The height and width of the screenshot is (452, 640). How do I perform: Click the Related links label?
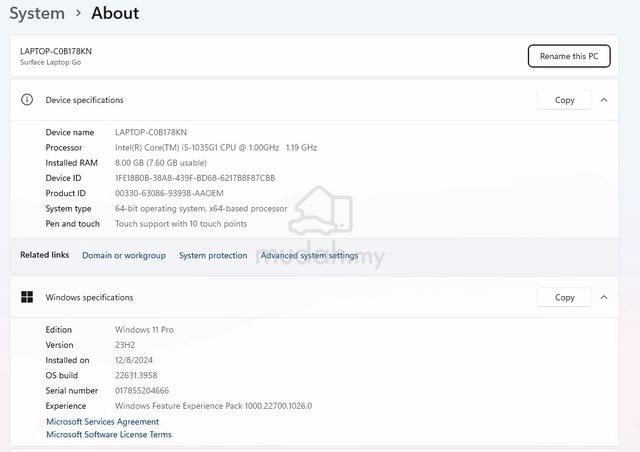[x=44, y=255]
